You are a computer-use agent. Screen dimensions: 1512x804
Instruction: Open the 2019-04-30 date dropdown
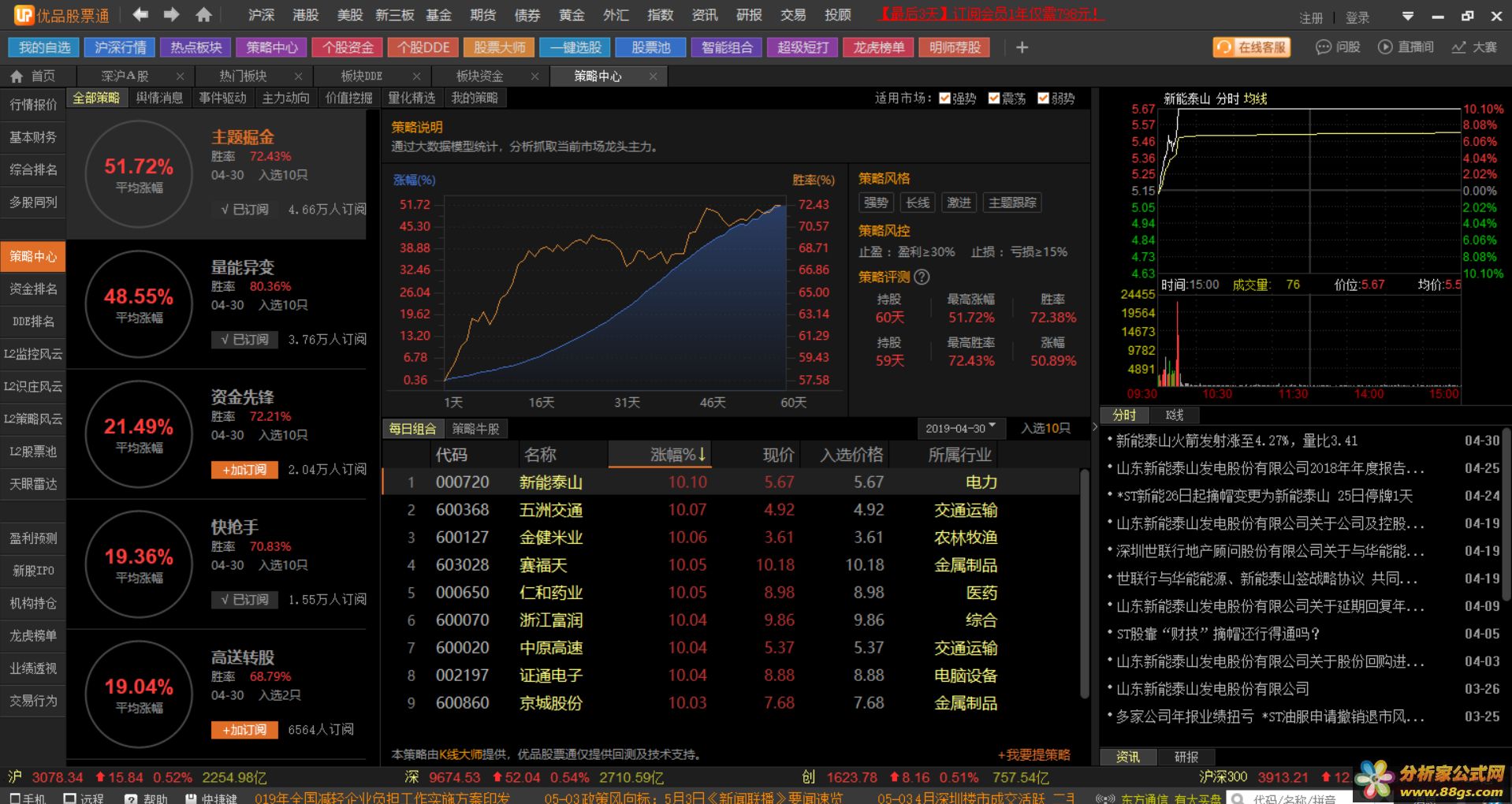(960, 428)
